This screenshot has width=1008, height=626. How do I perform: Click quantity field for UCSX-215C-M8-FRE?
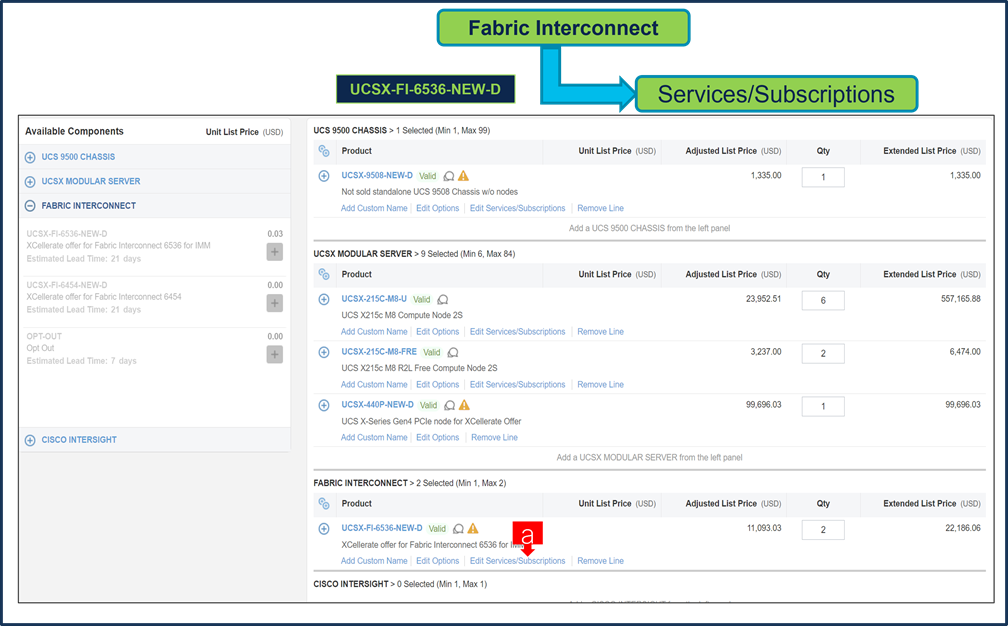[823, 353]
